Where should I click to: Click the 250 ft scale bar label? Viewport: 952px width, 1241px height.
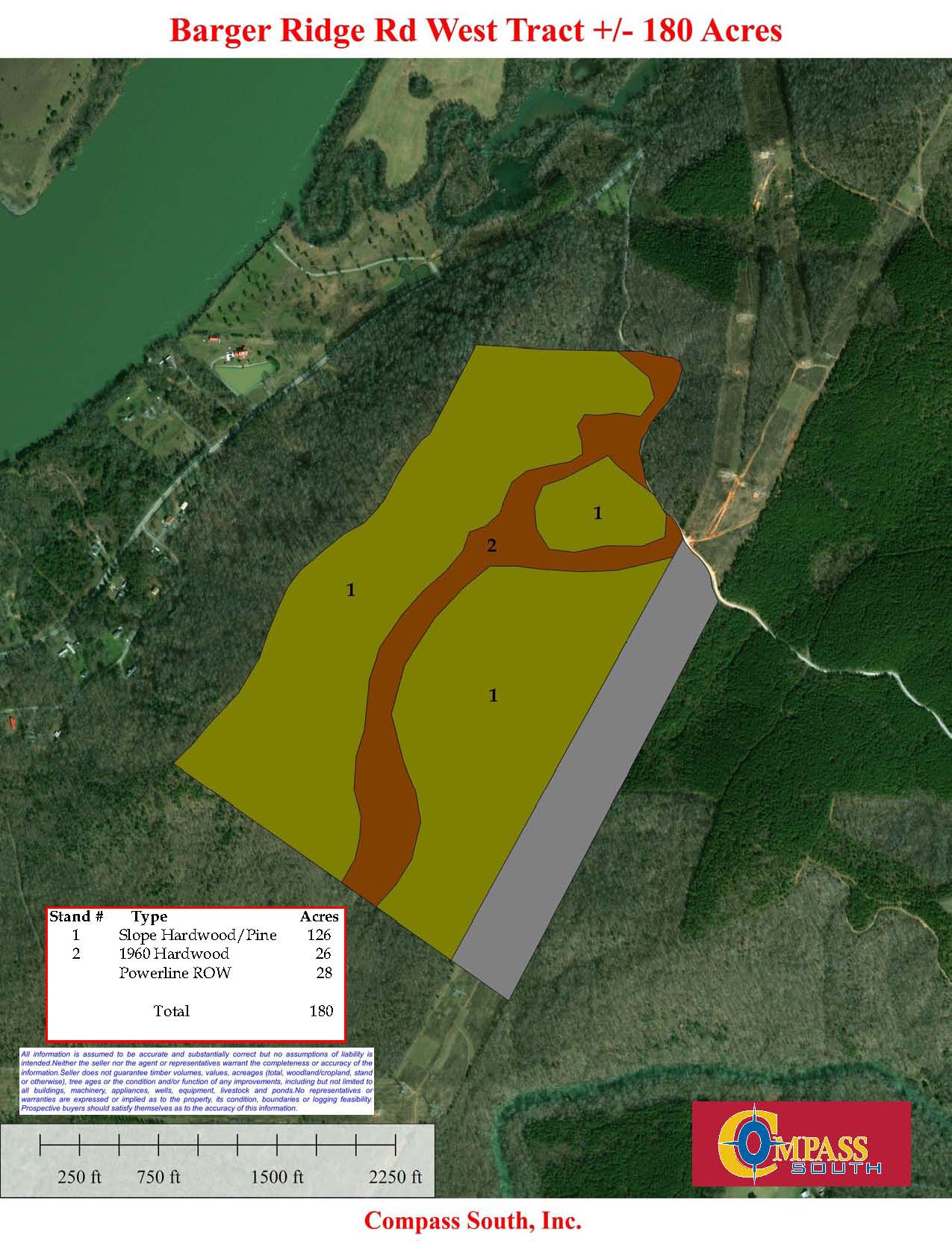79,1178
